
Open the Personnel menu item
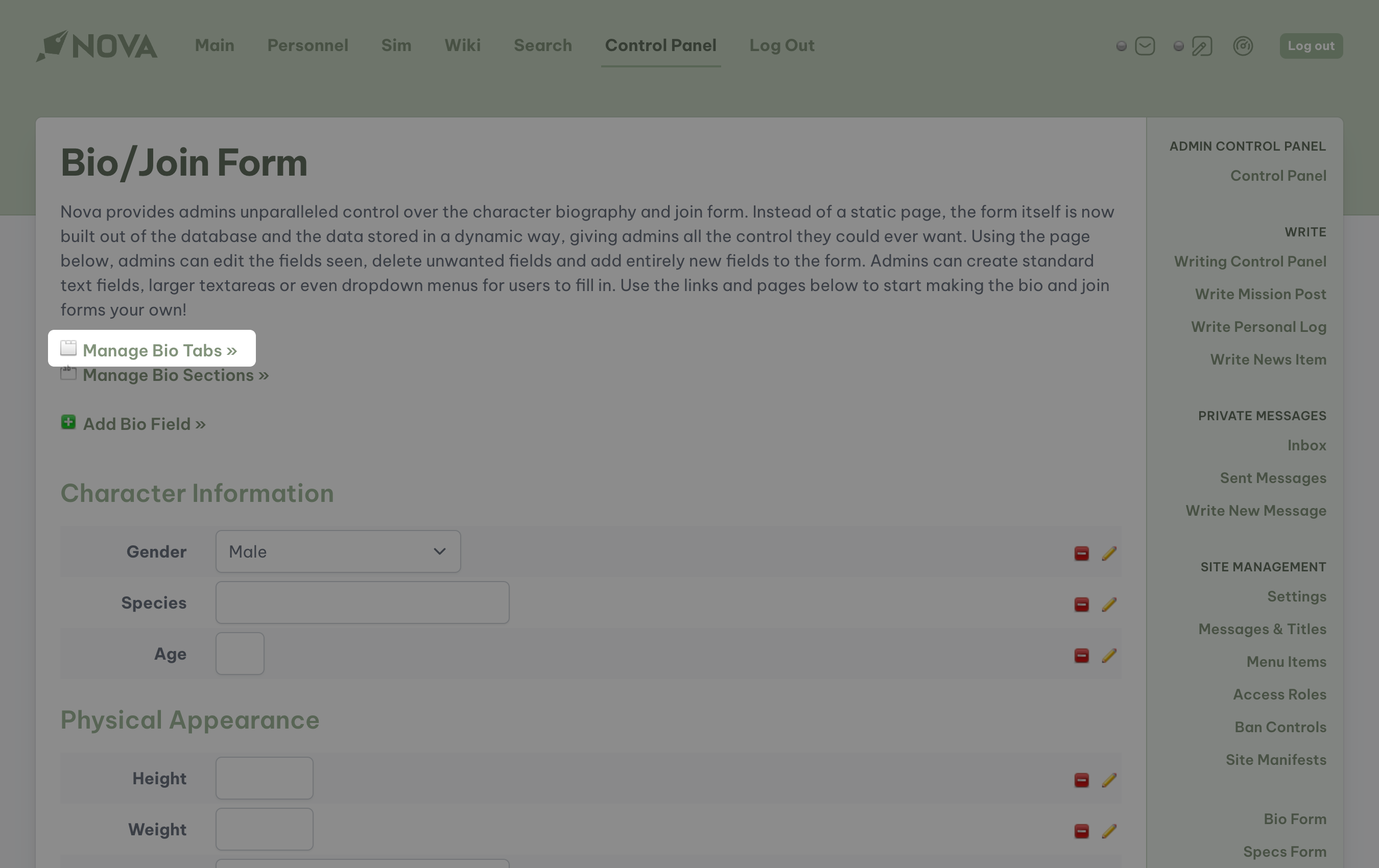307,45
